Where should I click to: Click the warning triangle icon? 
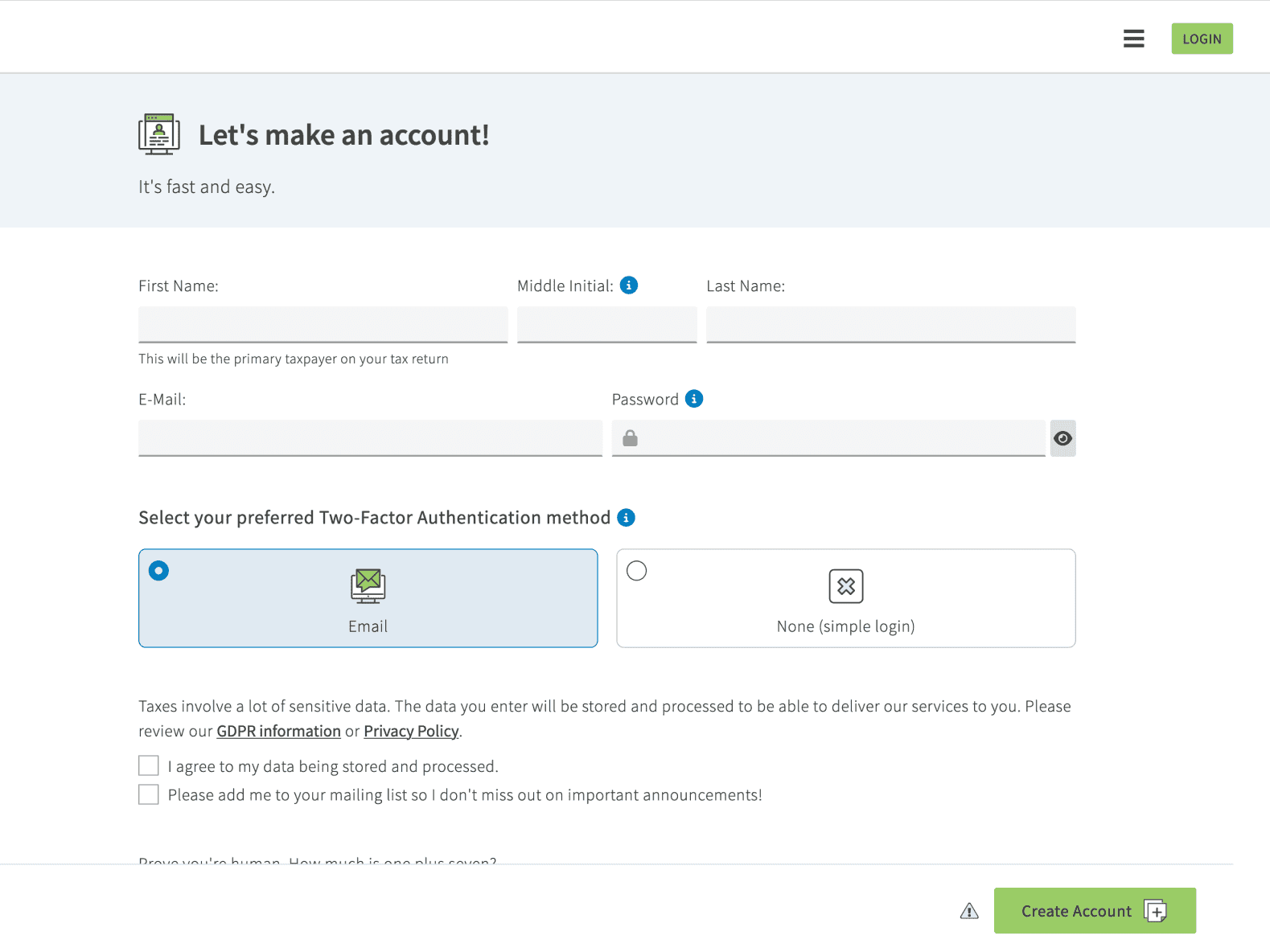click(x=969, y=911)
